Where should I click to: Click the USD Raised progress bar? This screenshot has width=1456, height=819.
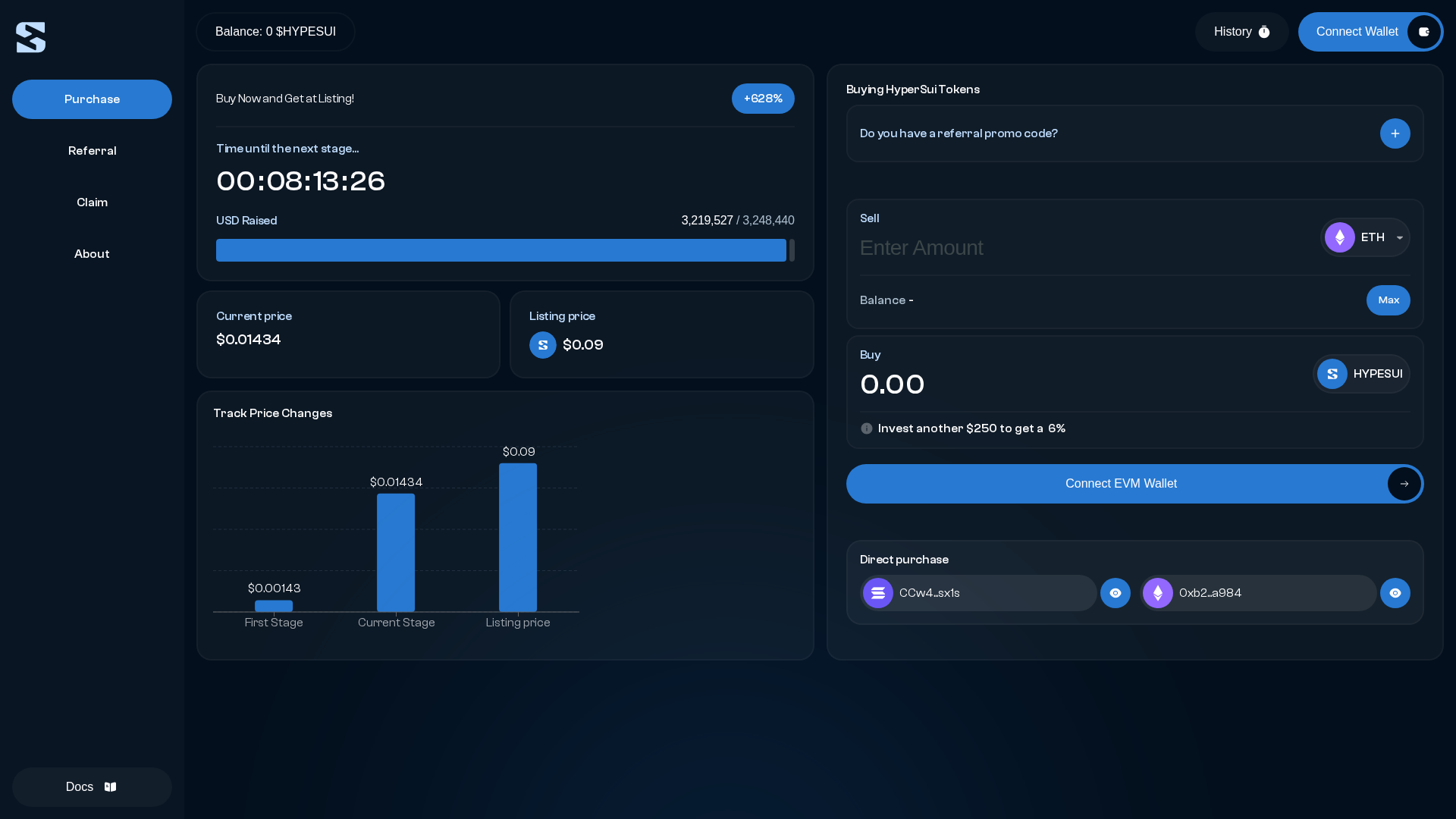point(505,250)
